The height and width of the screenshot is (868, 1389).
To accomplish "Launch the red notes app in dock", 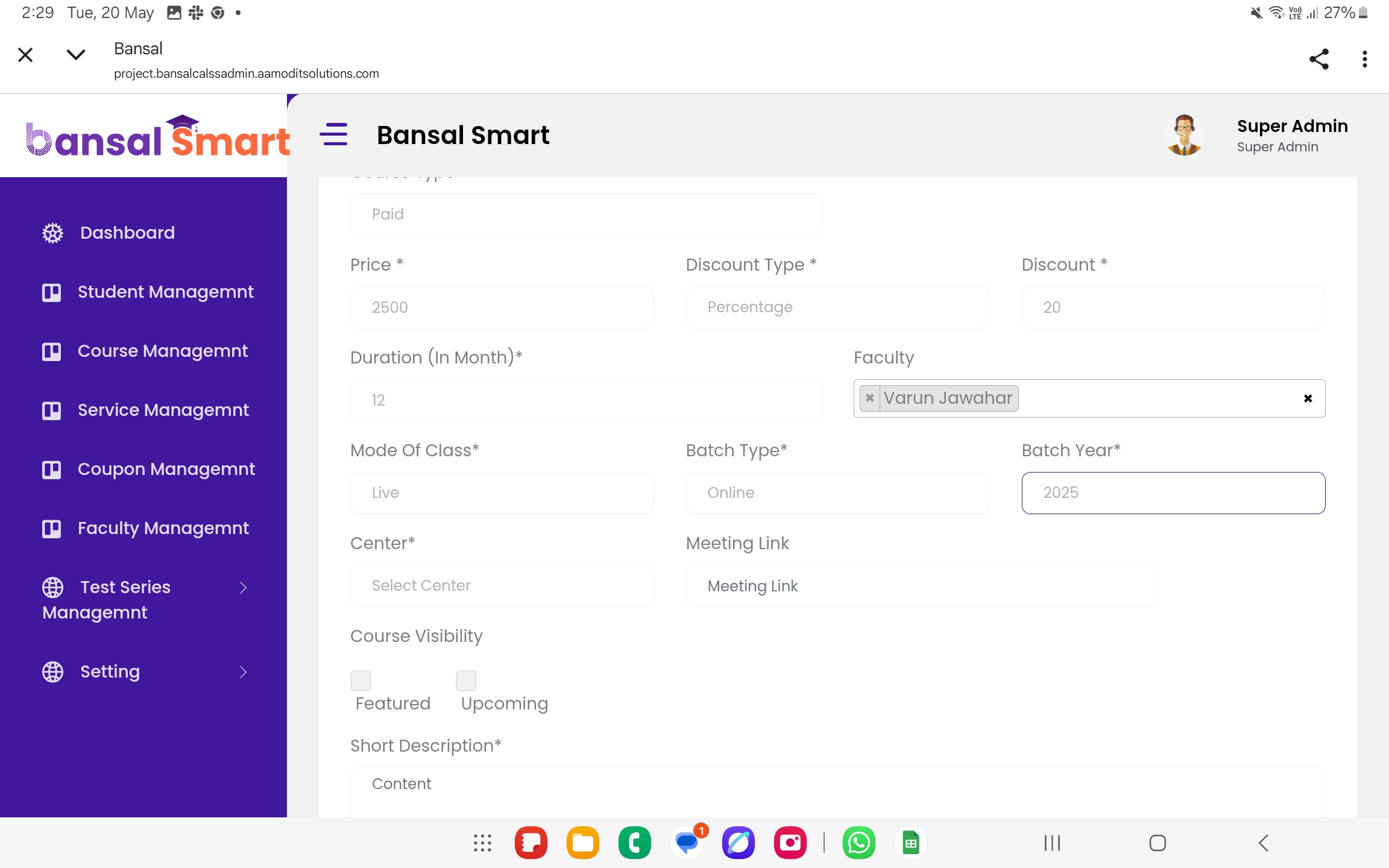I will (531, 843).
